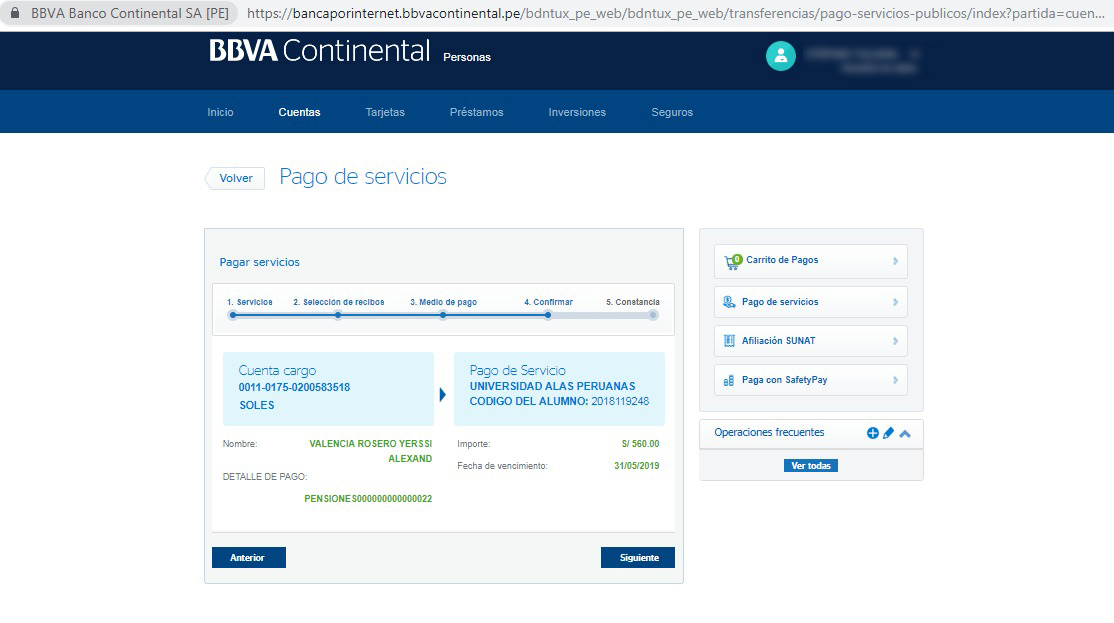This screenshot has height=623, width=1114.
Task: Click the Siguiente button
Action: click(638, 558)
